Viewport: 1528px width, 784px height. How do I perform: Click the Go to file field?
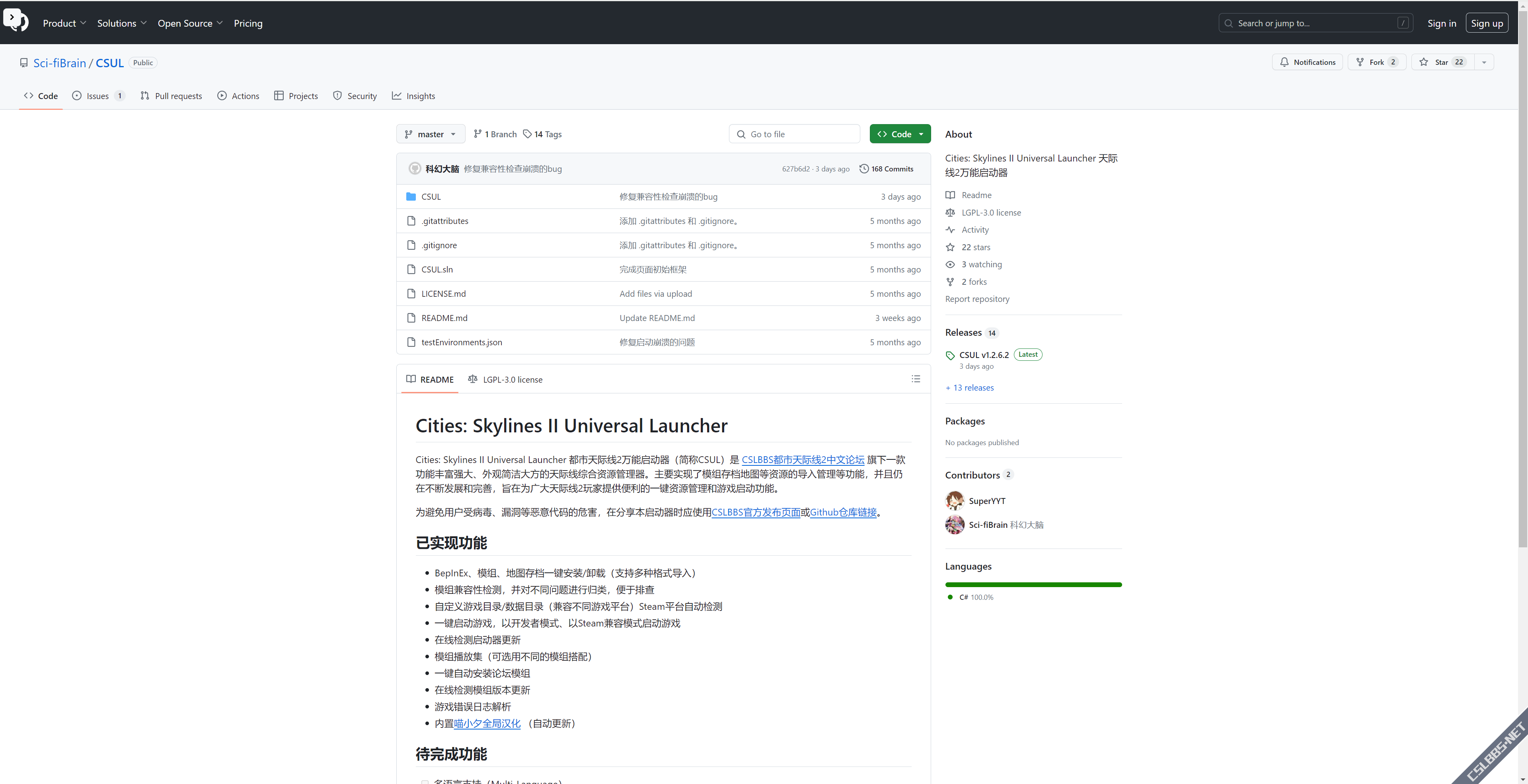(795, 134)
